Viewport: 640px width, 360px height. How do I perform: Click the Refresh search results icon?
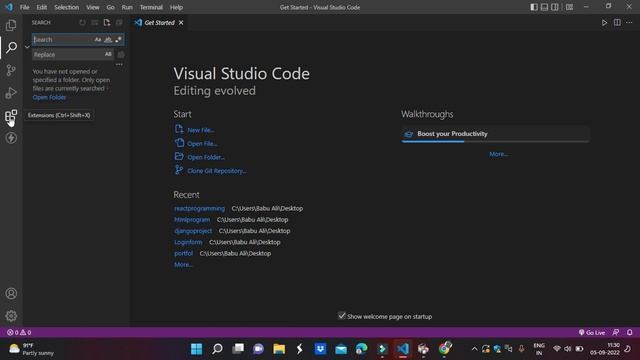click(x=82, y=22)
